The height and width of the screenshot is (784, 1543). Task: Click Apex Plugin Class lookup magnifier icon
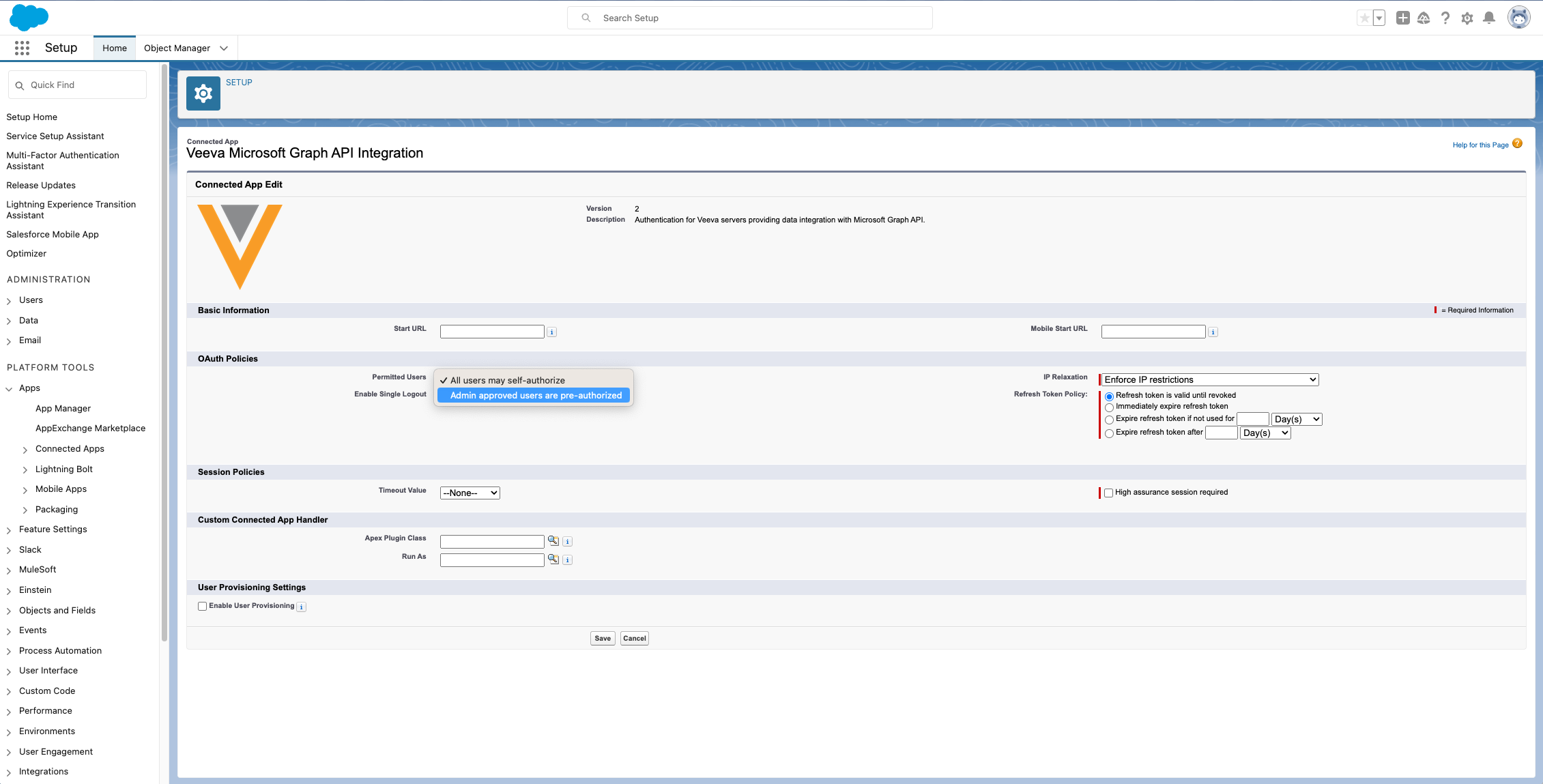tap(553, 541)
